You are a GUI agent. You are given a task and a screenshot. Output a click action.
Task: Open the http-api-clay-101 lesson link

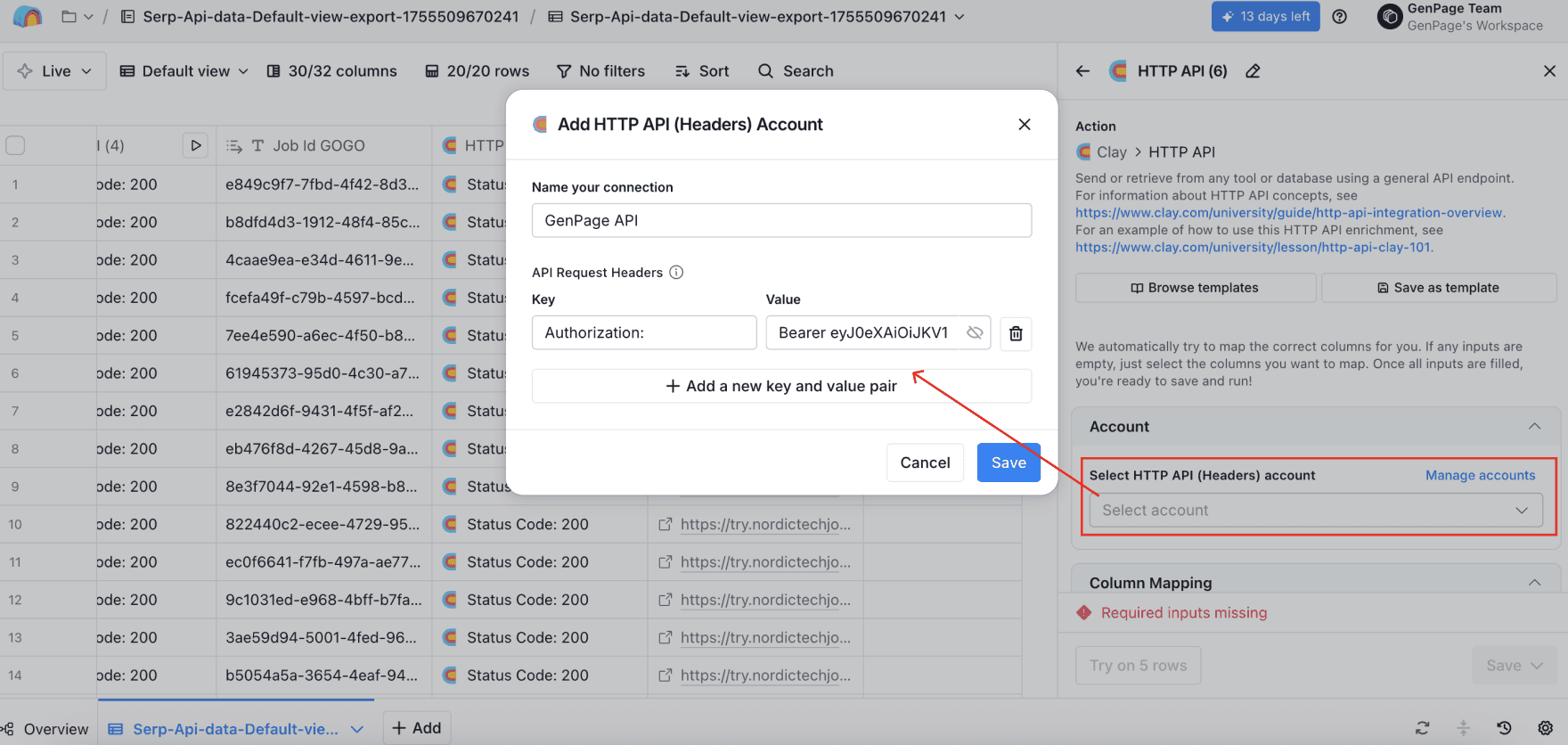click(x=1252, y=247)
